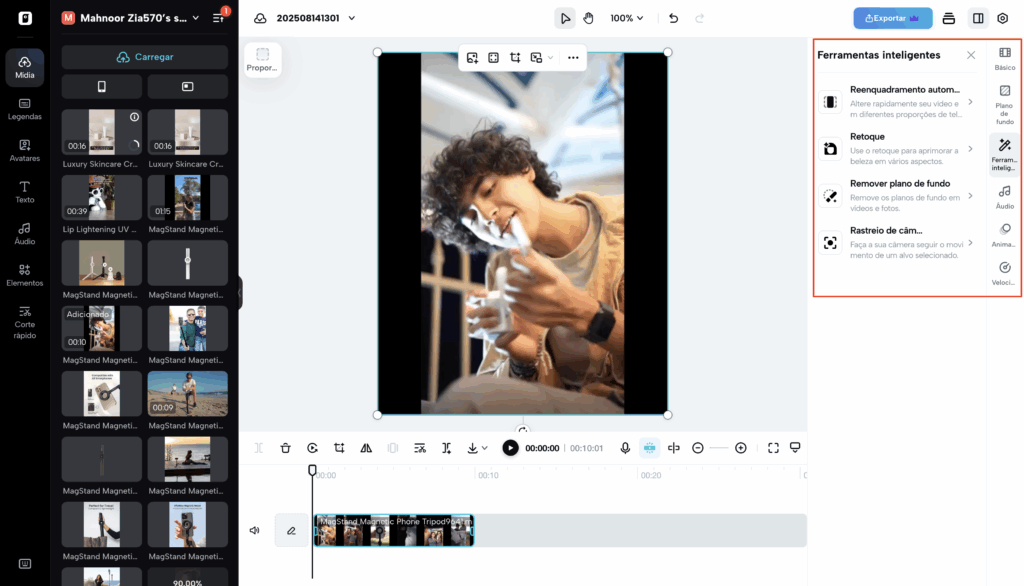The height and width of the screenshot is (586, 1024).
Task: Expand the Reenquadramento automático option
Action: 970,102
